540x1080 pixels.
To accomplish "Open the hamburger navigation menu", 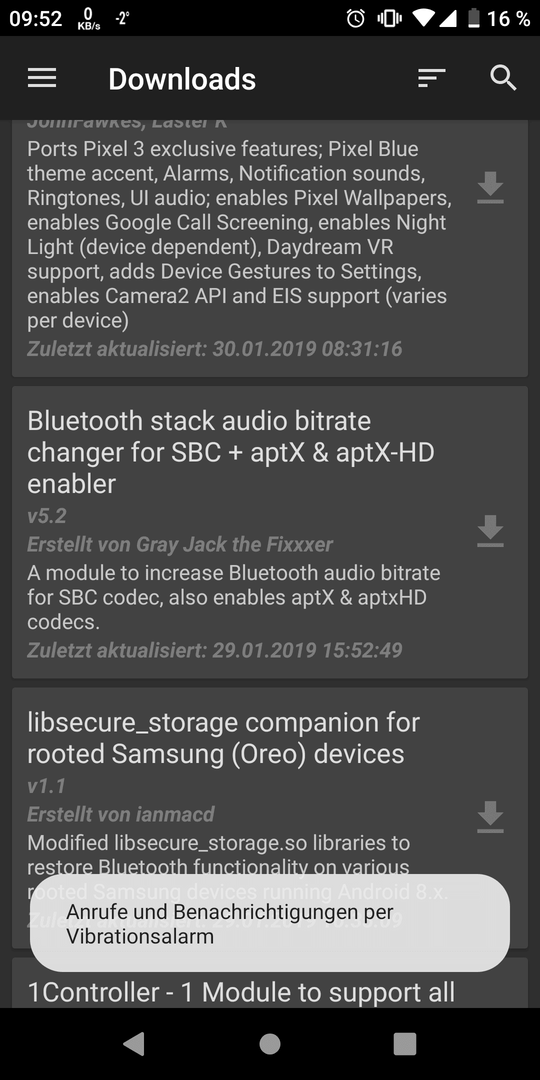I will 42,79.
